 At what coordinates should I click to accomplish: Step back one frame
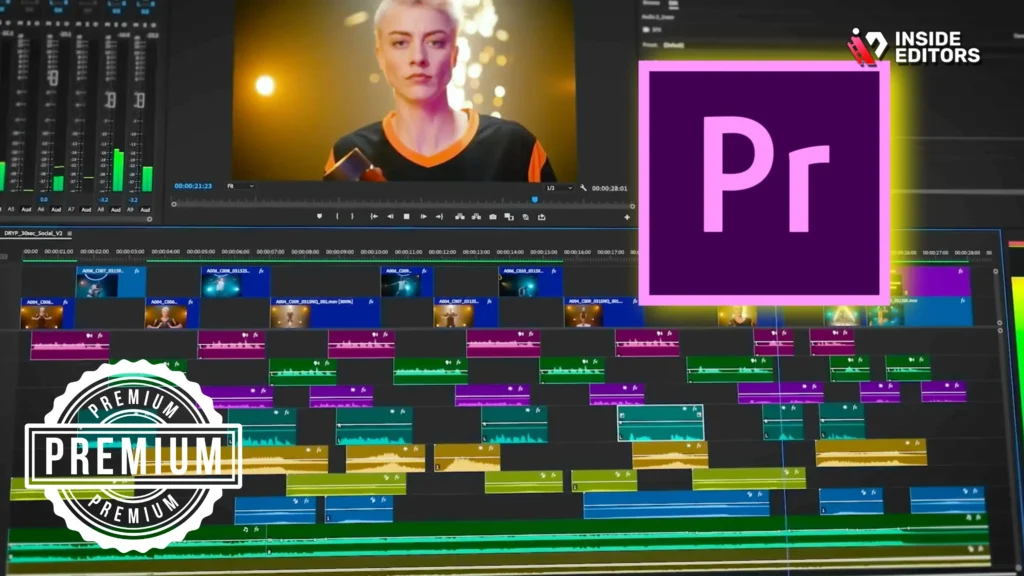pyautogui.click(x=390, y=216)
